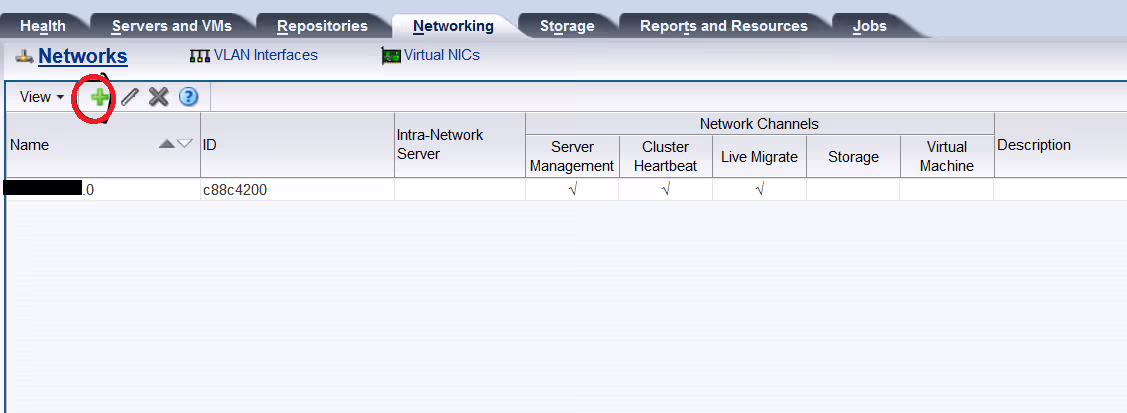Screen dimensions: 1127x413
Task: Open help with the blue question mark icon
Action: pyautogui.click(x=188, y=97)
